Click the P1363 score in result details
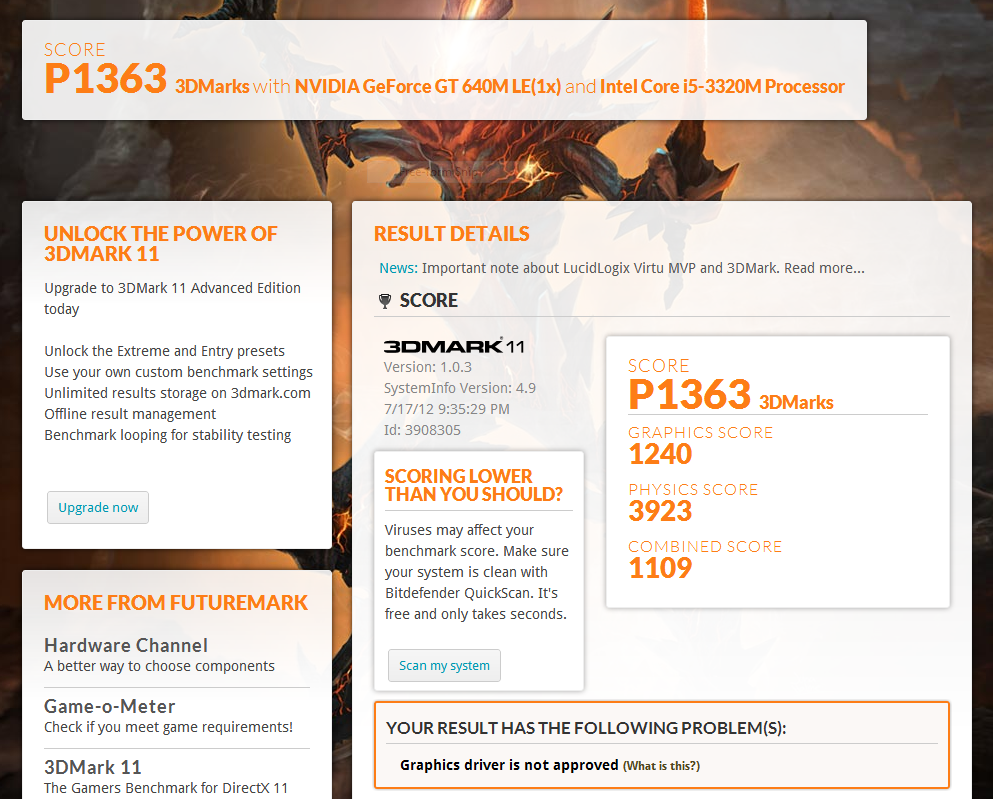This screenshot has height=799, width=993. (x=690, y=394)
